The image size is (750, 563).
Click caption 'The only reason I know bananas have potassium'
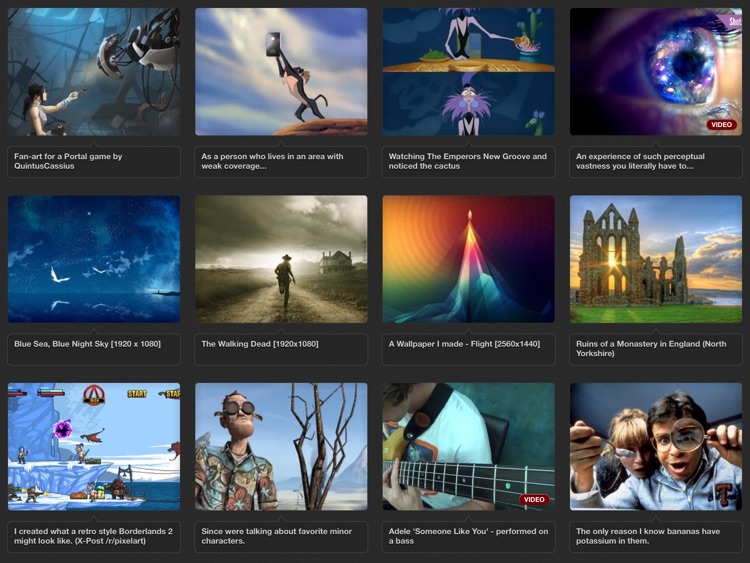click(x=648, y=536)
